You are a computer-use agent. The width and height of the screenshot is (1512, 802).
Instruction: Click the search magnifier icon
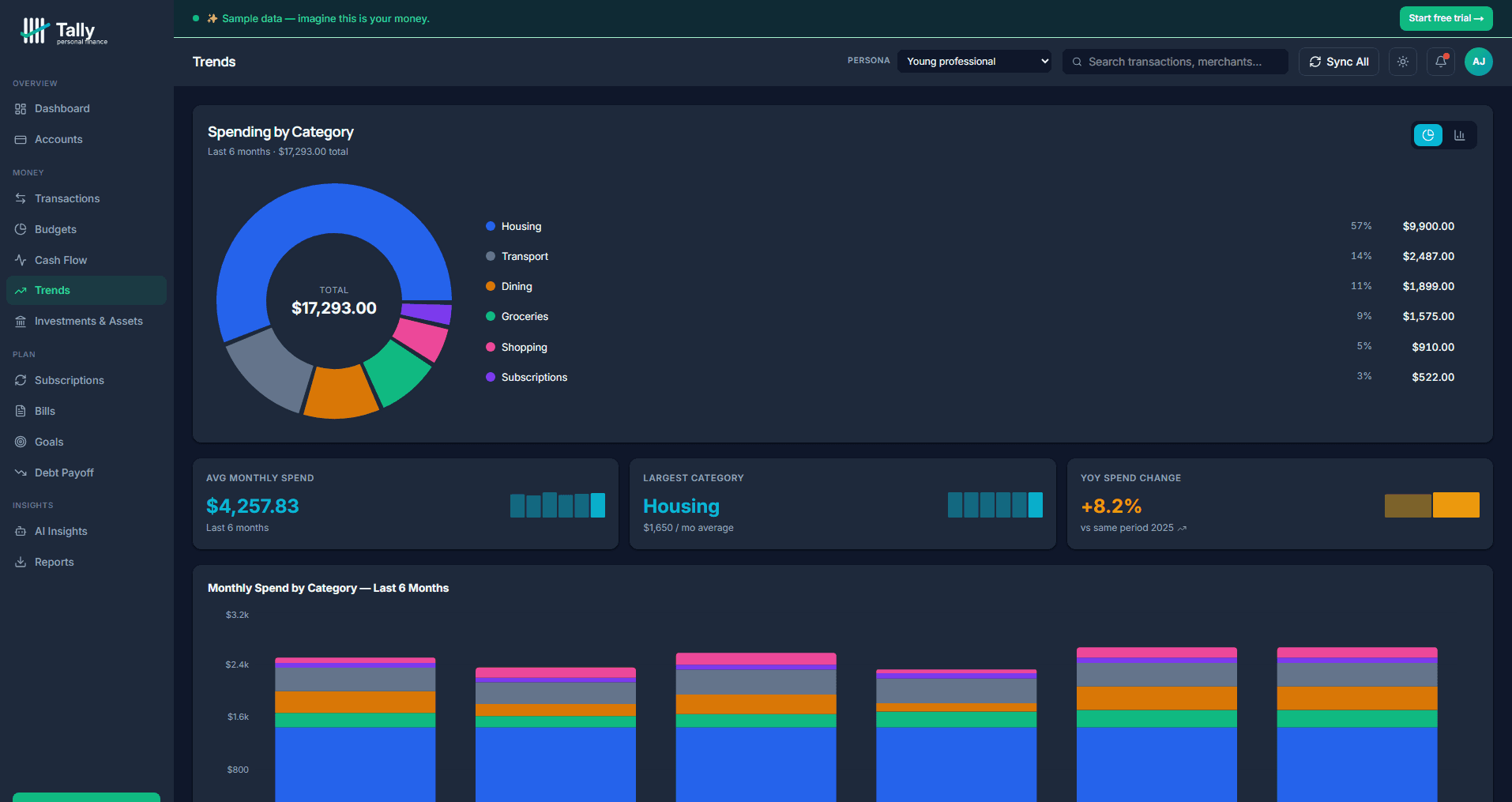1077,62
